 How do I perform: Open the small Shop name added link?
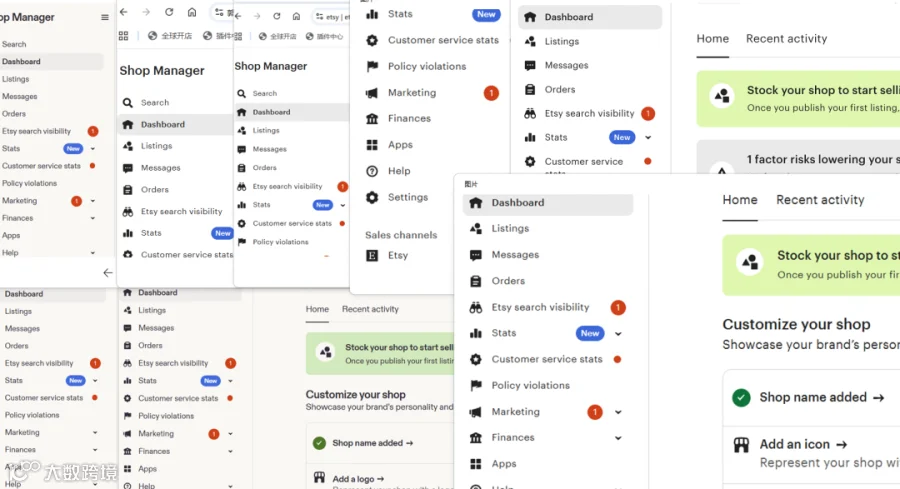(373, 443)
